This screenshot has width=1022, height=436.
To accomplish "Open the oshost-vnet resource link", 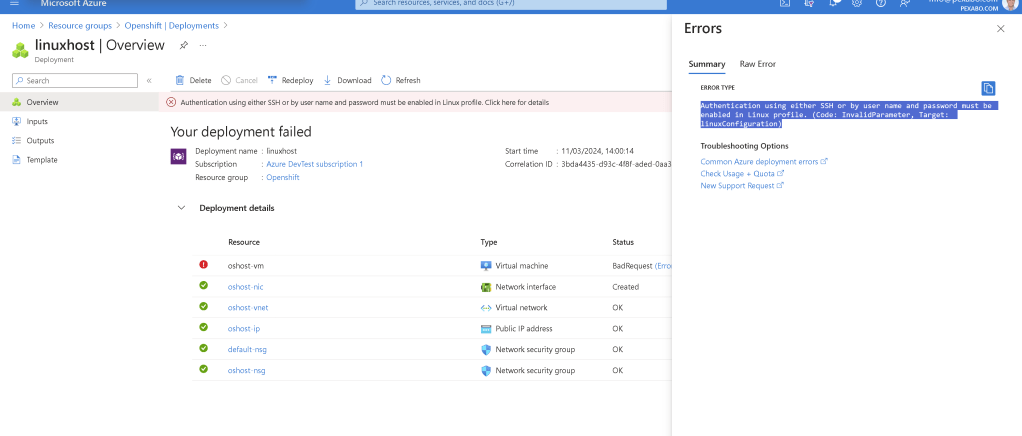I will click(248, 308).
